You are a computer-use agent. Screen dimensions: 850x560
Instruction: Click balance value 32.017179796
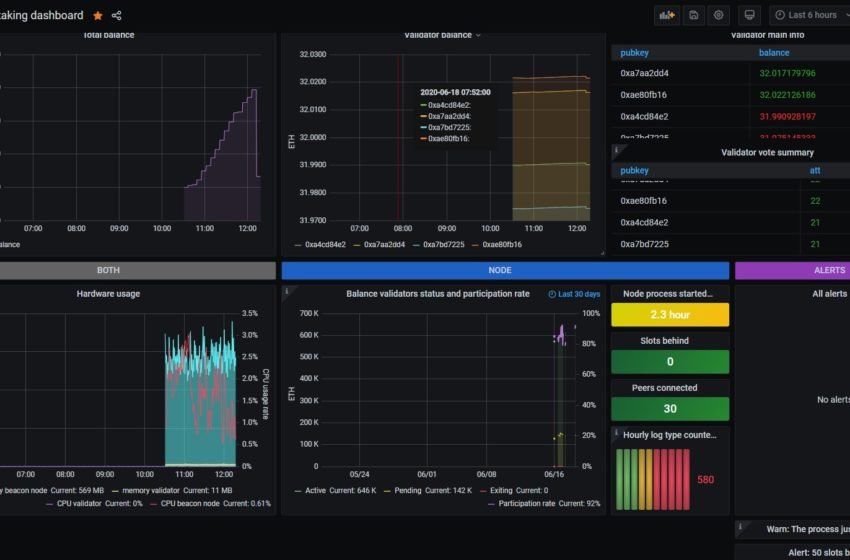point(787,73)
